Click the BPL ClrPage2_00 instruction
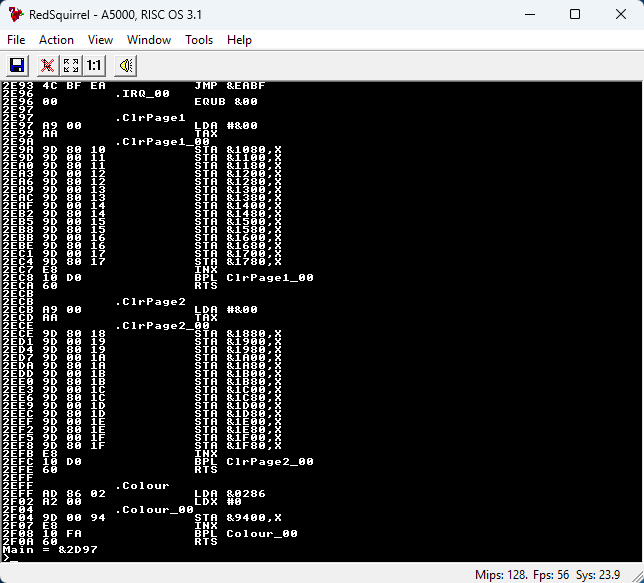The width and height of the screenshot is (644, 583). [x=254, y=462]
